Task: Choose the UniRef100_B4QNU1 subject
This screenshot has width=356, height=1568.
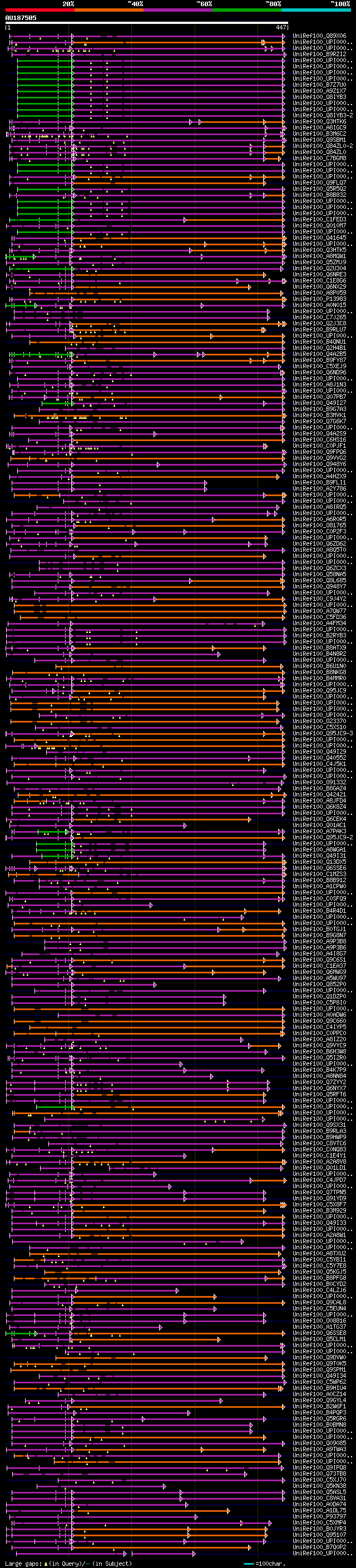Action: 319,342
